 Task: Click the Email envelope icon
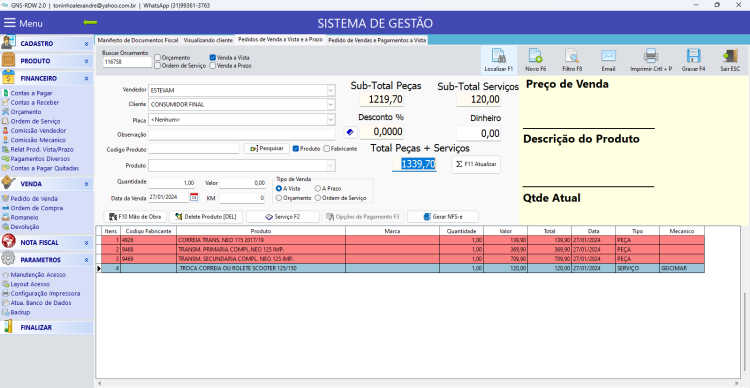608,56
